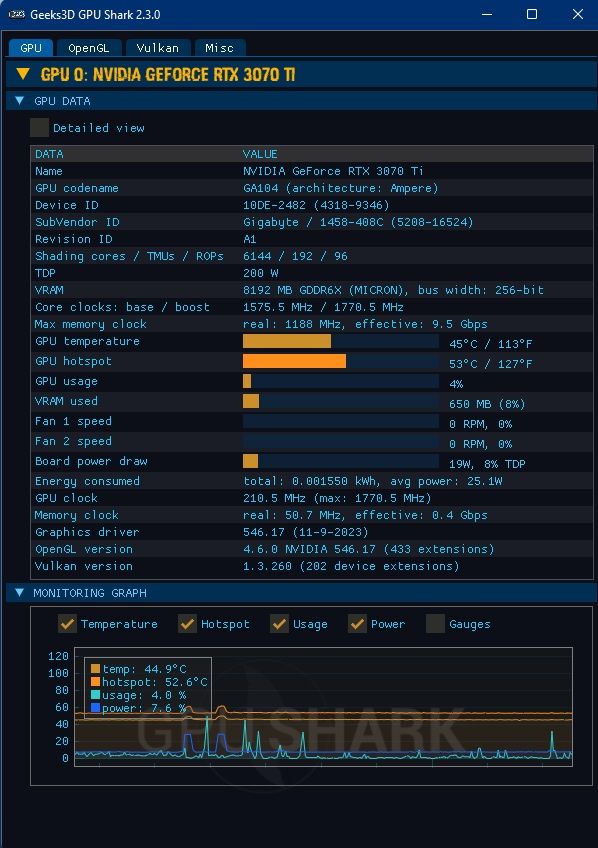Select the Misc tab
Screen dimensions: 598x848
point(220,48)
